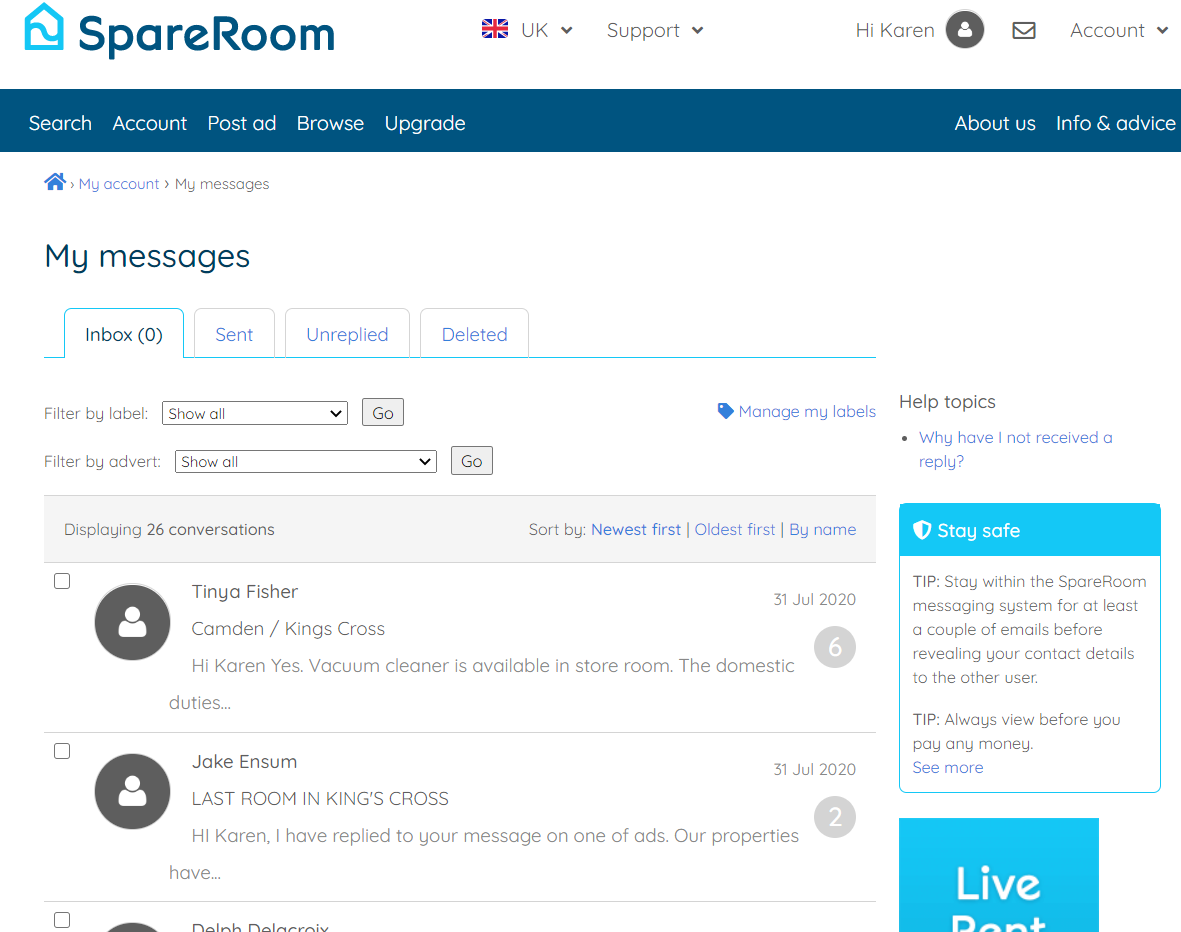
Task: Click the Vacuum cleaner message preview
Action: 481,683
